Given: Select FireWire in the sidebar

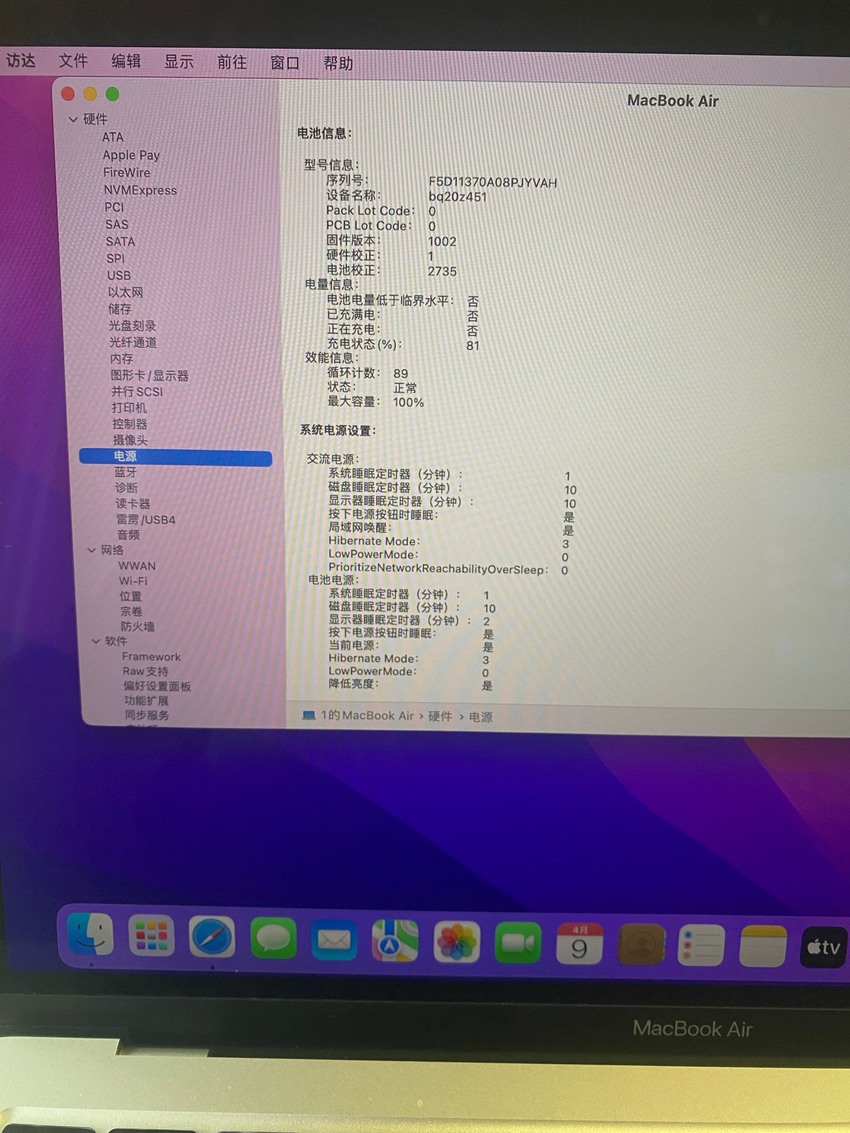Looking at the screenshot, I should [x=126, y=173].
